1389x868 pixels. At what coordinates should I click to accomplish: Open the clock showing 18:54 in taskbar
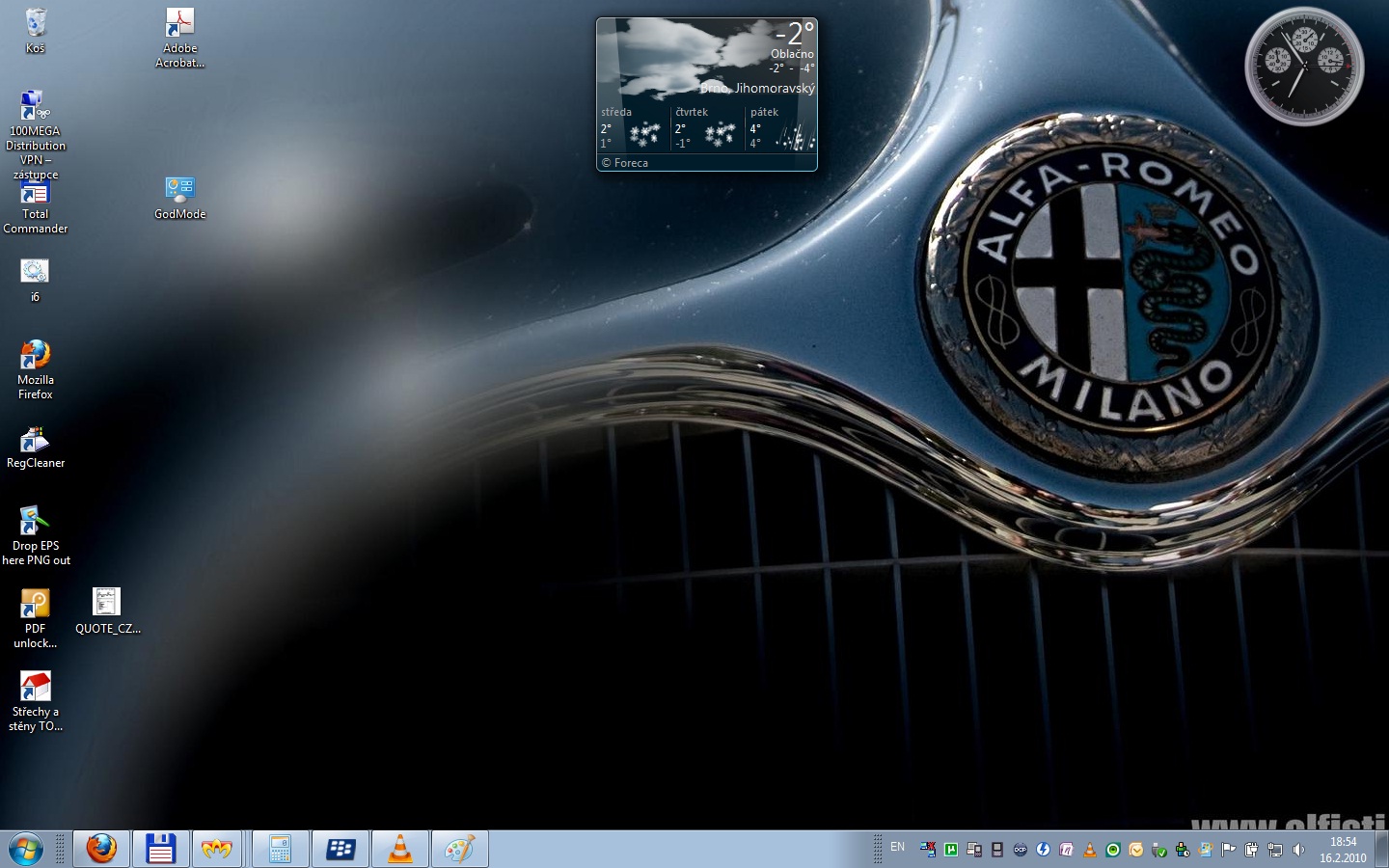(1343, 850)
